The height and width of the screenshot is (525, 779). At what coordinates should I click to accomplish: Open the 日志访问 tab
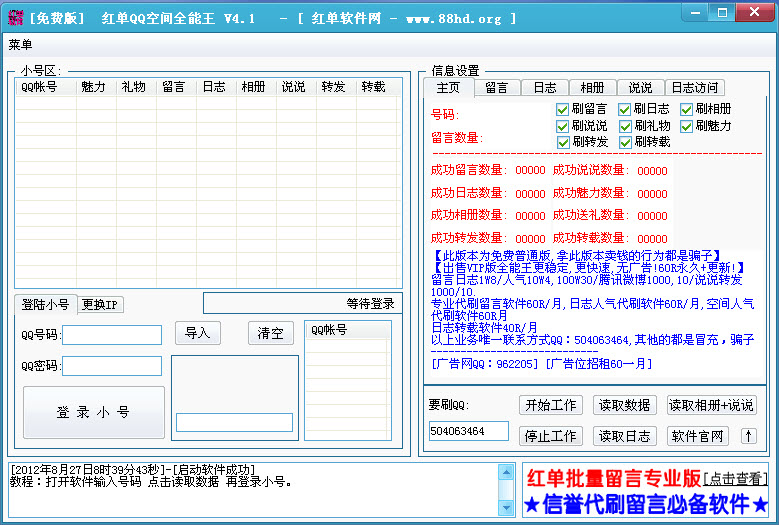pyautogui.click(x=695, y=88)
